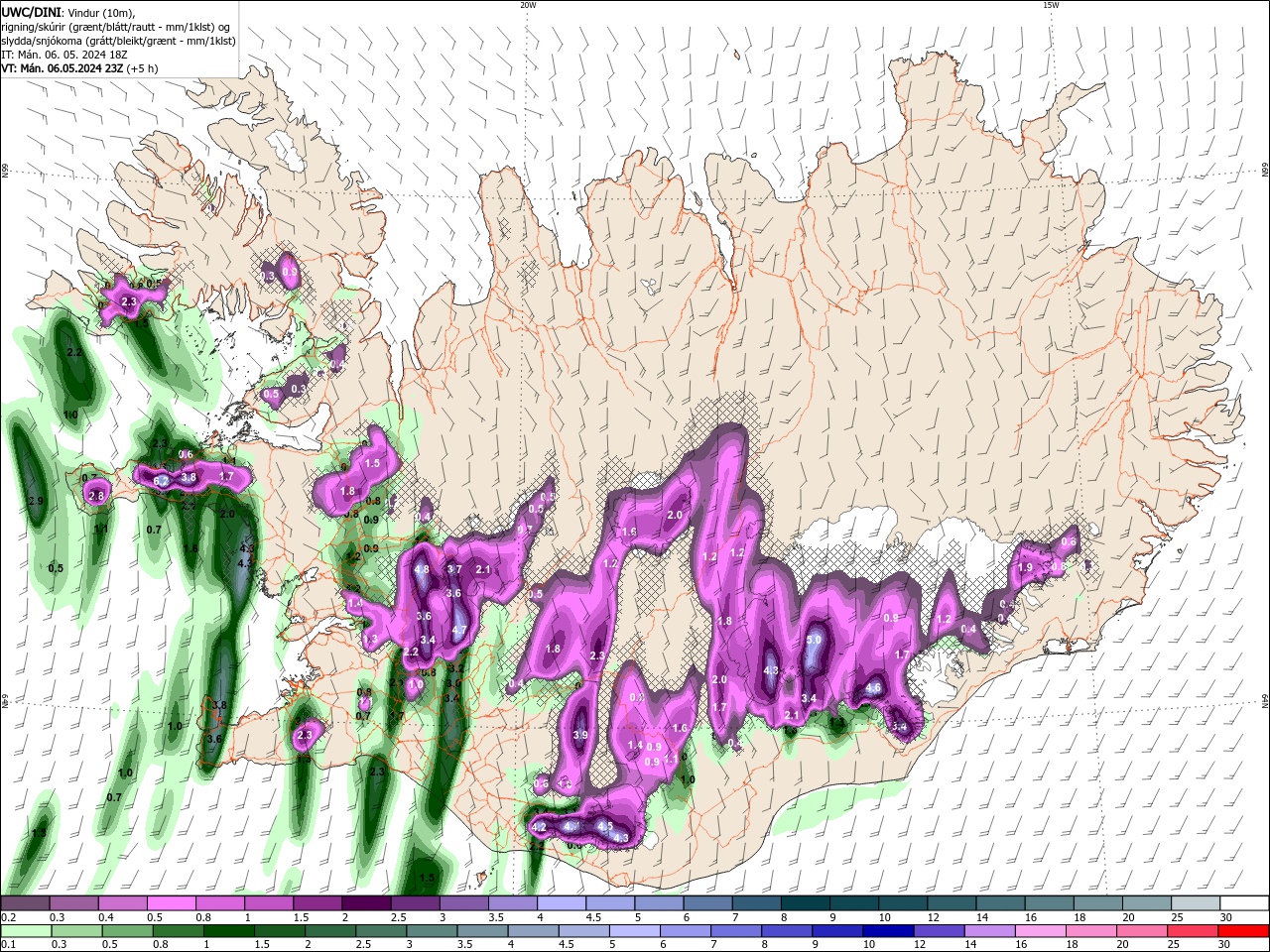Image resolution: width=1270 pixels, height=952 pixels.
Task: Click the '5.0' snowfall value on the map
Action: [814, 641]
